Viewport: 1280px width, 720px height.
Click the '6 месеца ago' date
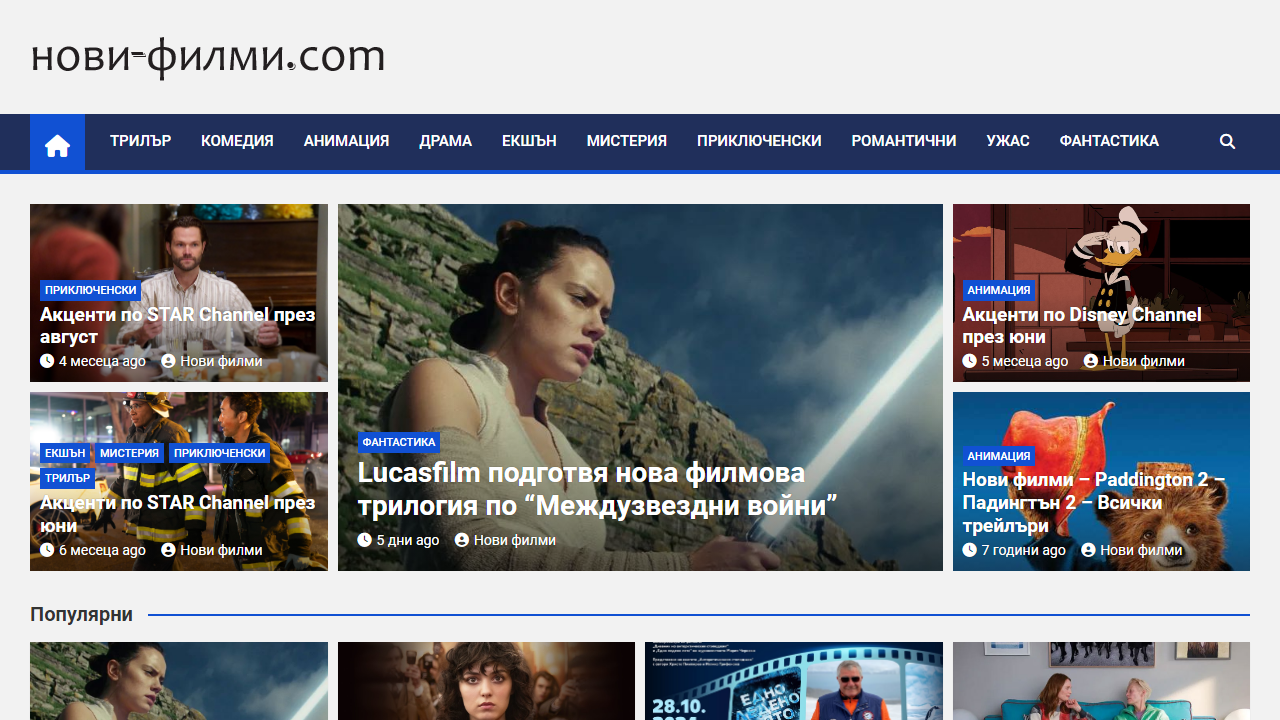coord(102,550)
